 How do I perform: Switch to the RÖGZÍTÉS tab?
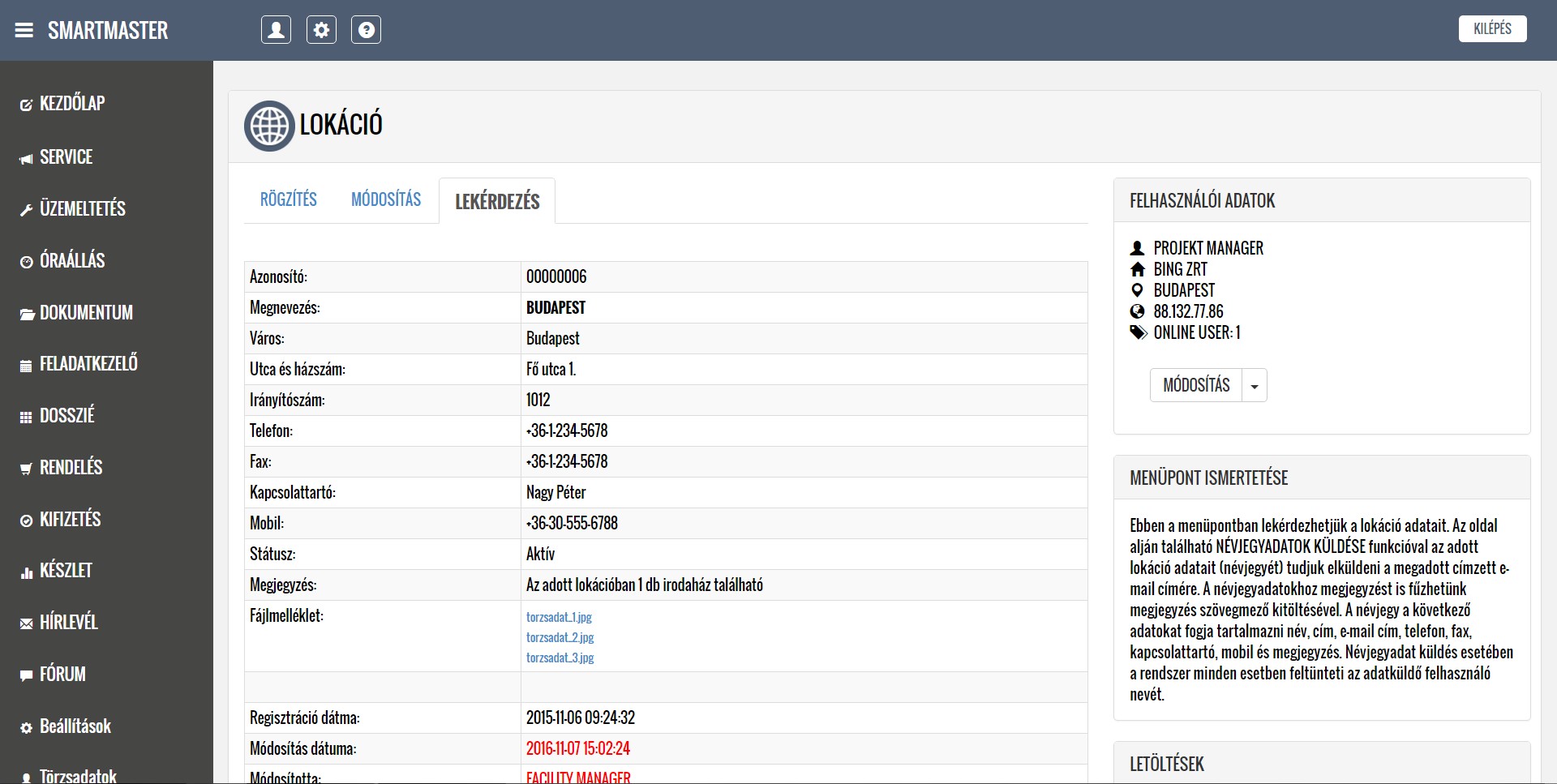(288, 199)
